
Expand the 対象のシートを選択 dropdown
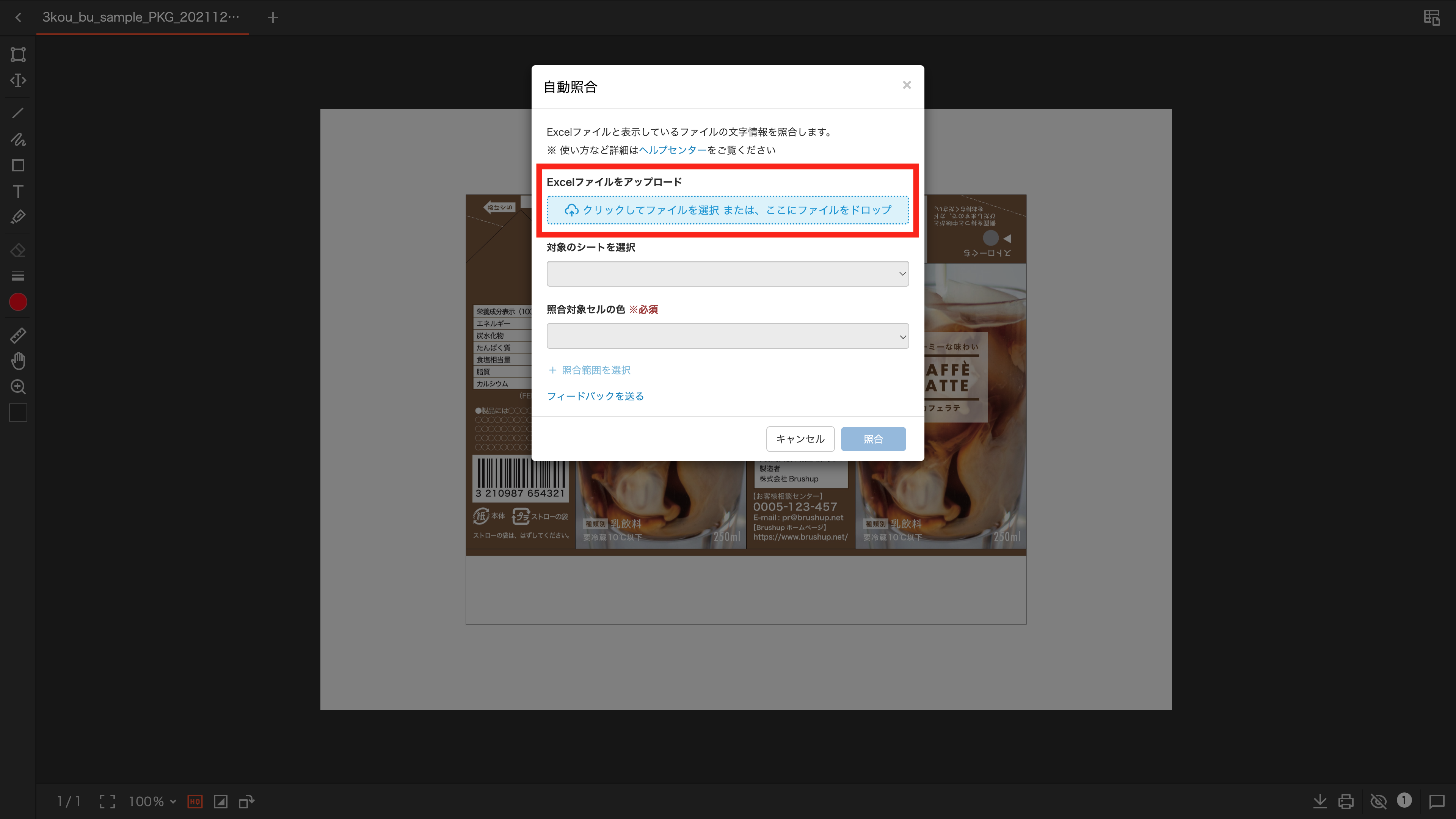click(728, 274)
